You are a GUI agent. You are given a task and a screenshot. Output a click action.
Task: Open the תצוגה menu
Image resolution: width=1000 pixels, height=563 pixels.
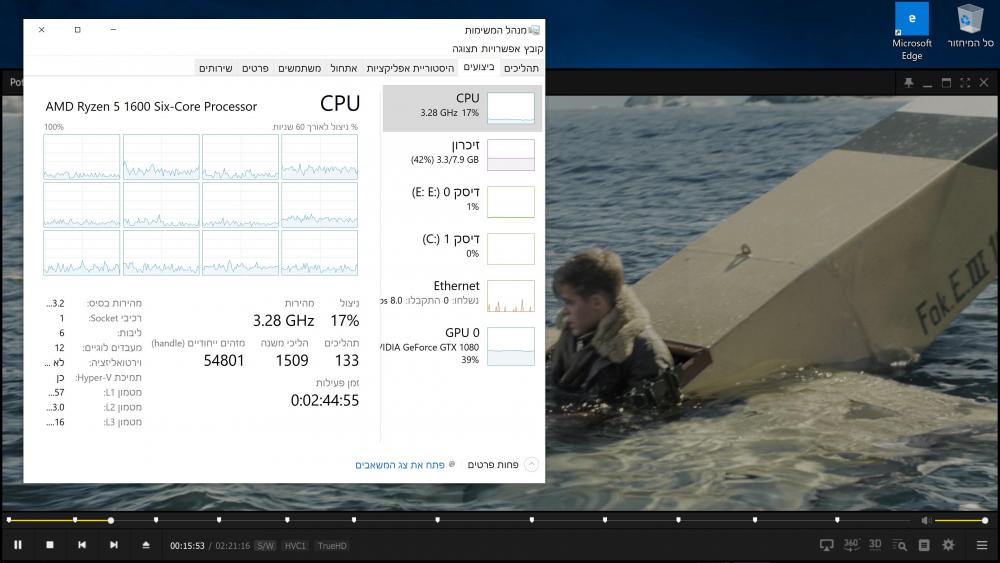tap(465, 48)
